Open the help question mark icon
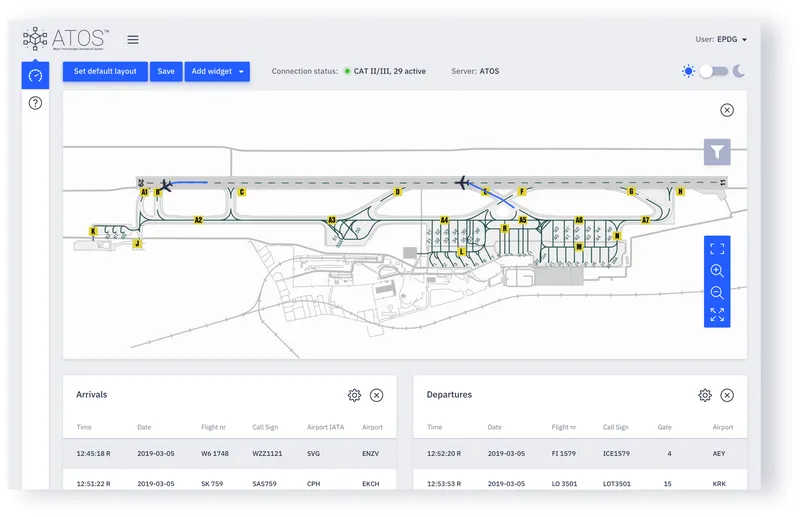Screen dimensions: 800x517 pos(35,103)
